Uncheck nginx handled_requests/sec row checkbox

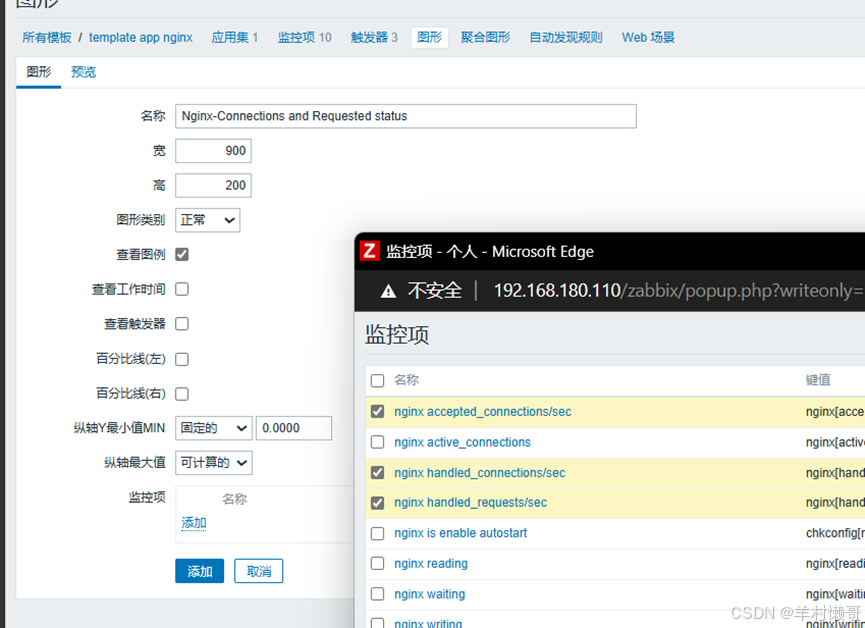pyautogui.click(x=377, y=503)
